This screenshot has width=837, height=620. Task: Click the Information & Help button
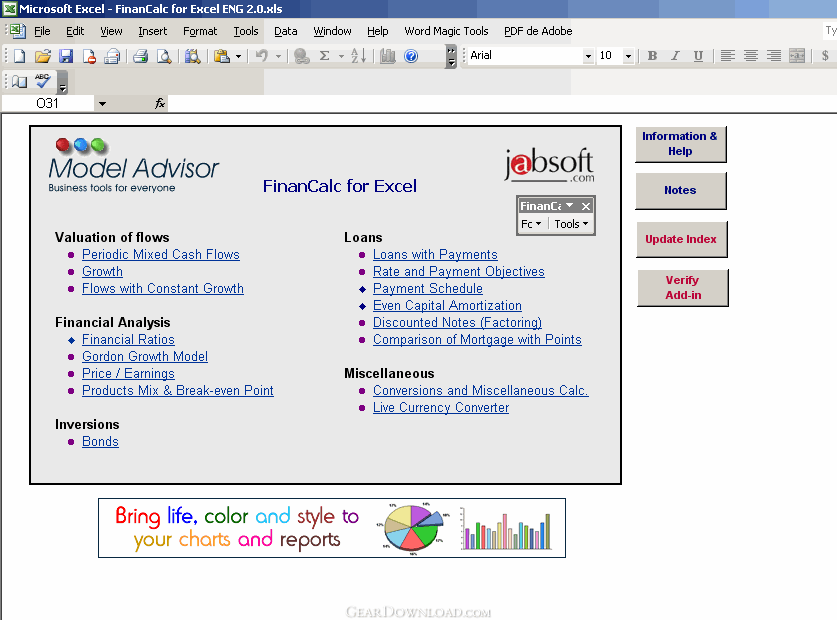click(x=680, y=144)
